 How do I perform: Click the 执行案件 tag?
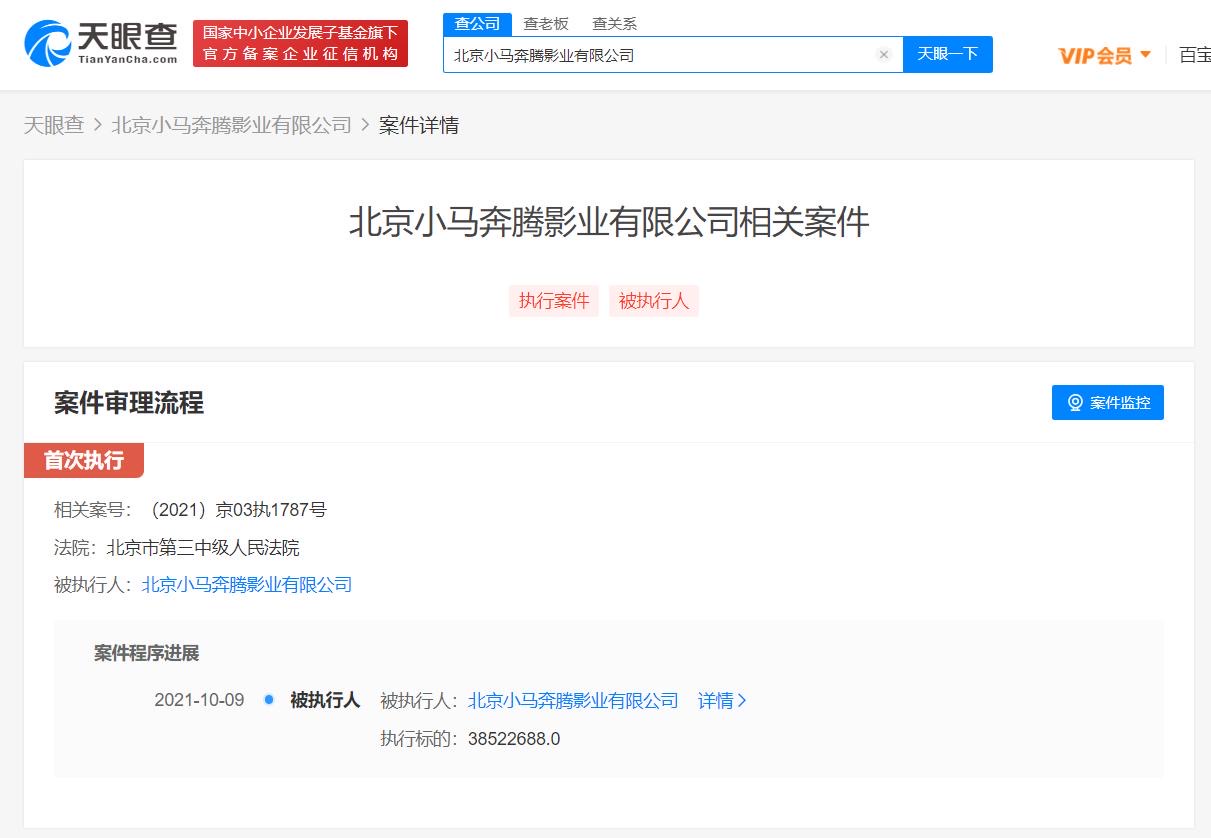pyautogui.click(x=554, y=301)
